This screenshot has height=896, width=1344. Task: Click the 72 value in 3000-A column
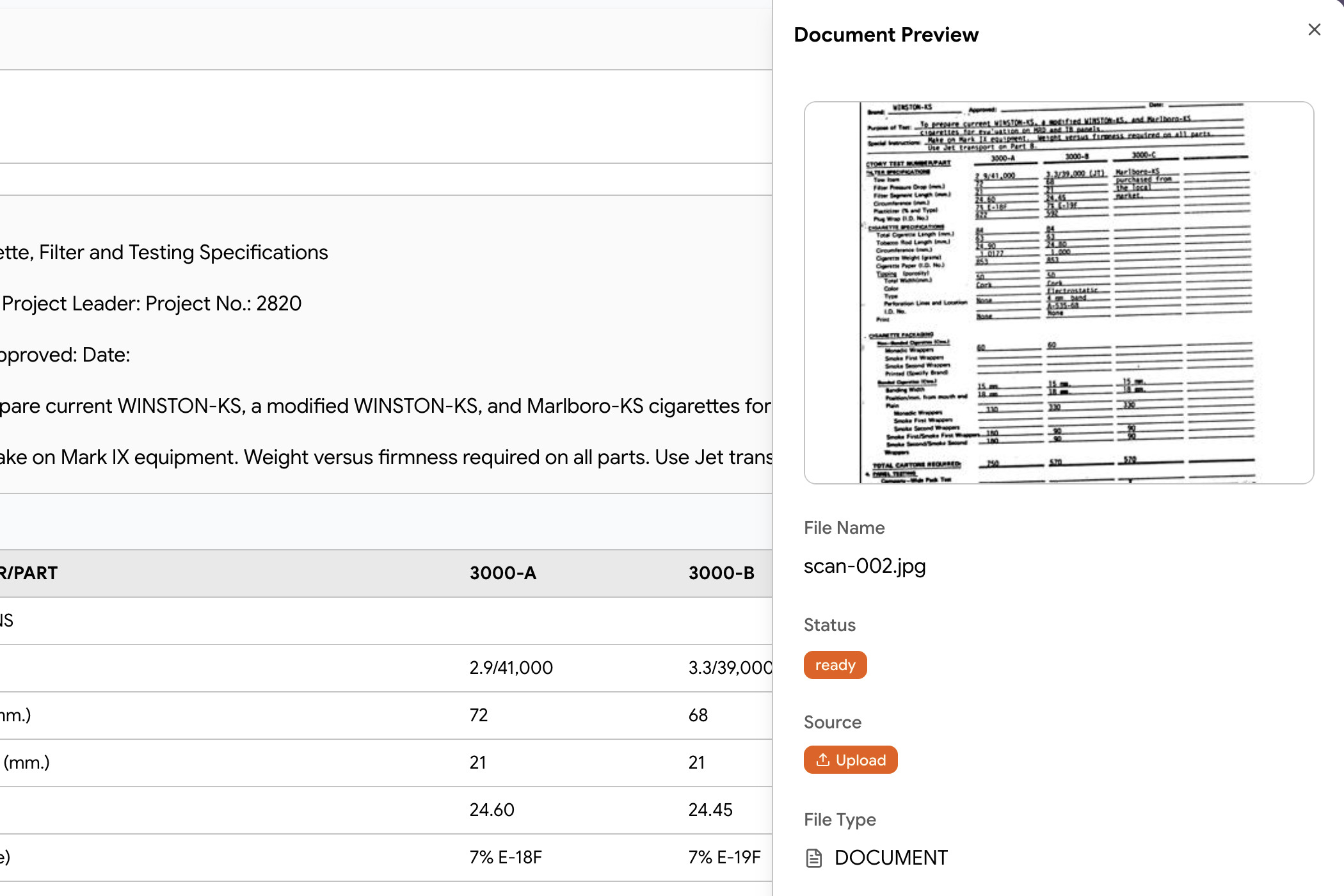(x=479, y=715)
